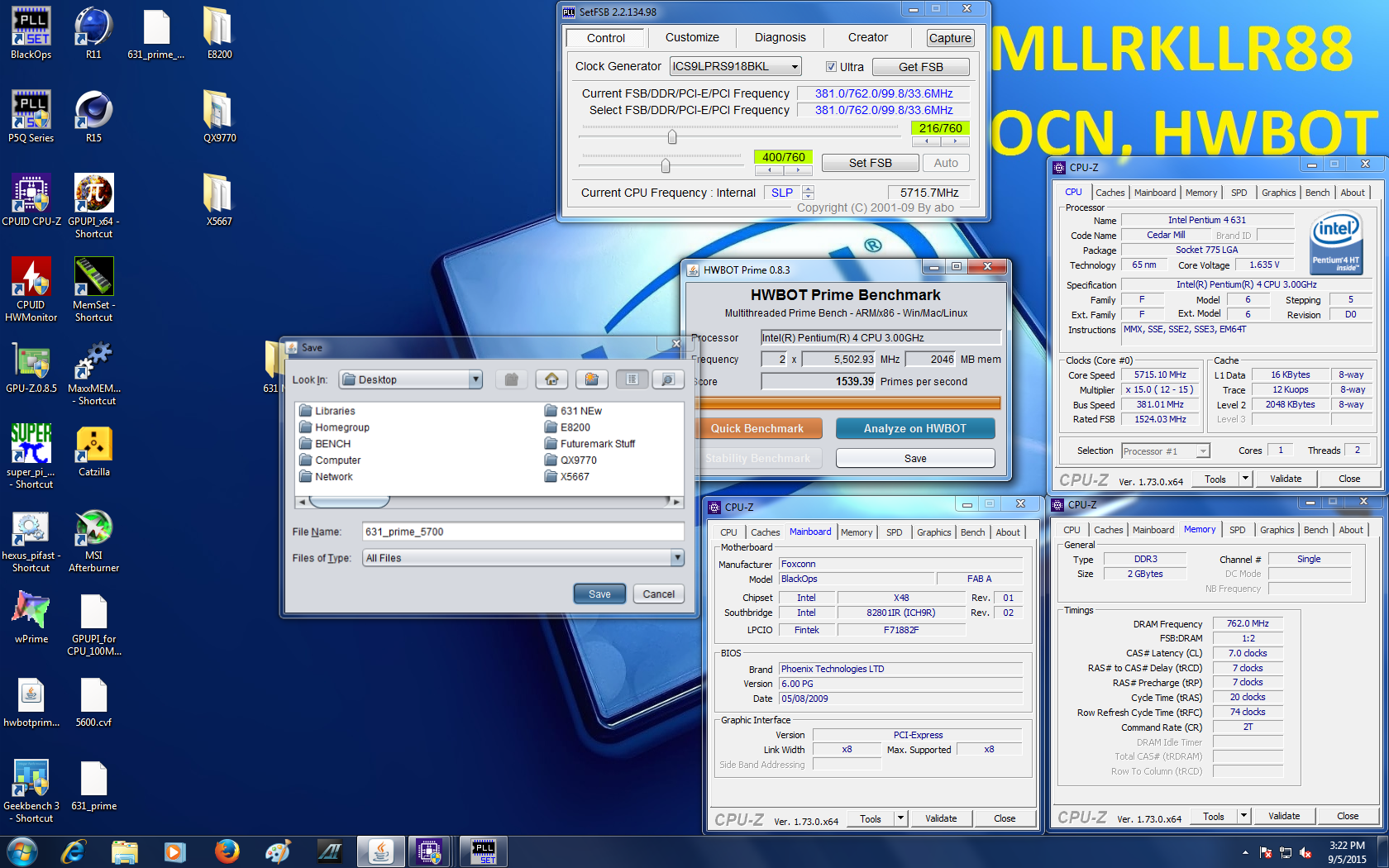Click the File Name input field

523,532
